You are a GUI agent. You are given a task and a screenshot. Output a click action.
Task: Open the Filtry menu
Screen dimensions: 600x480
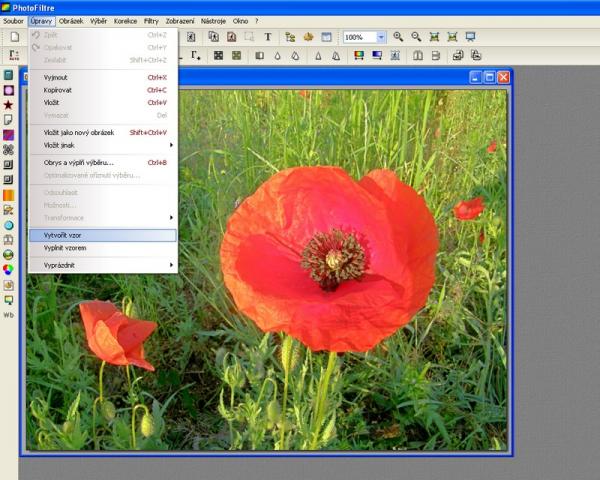click(x=151, y=21)
